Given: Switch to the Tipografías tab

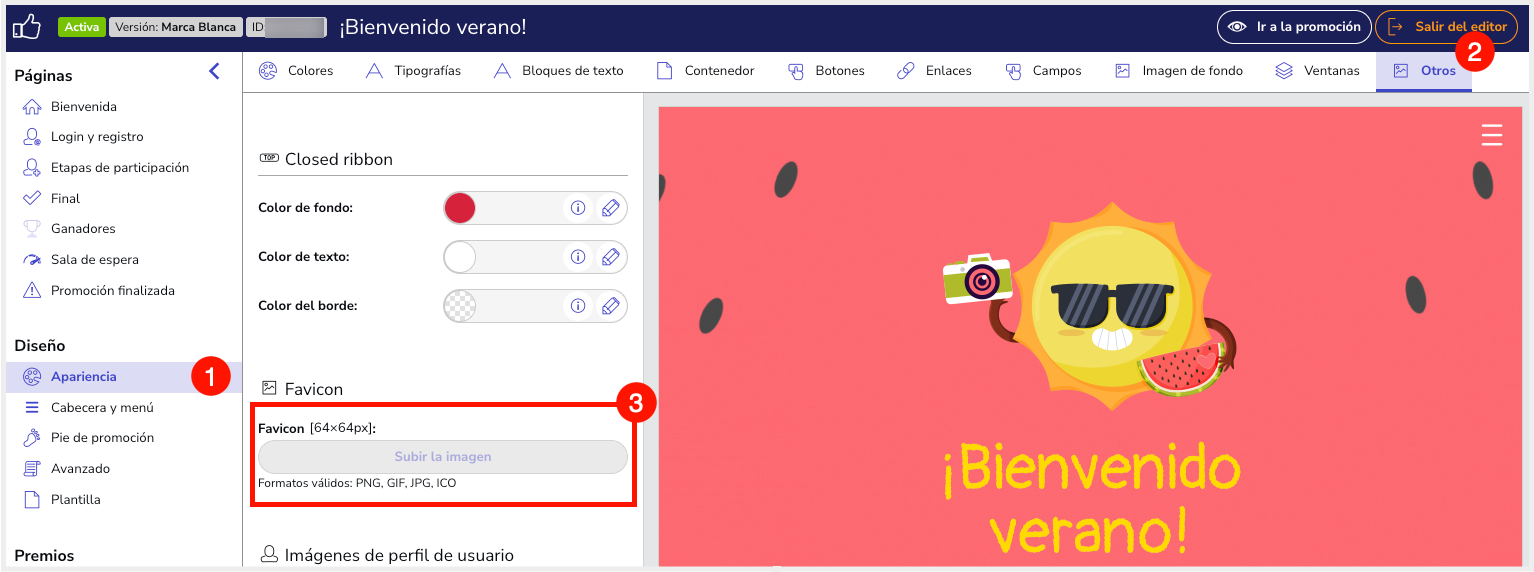Looking at the screenshot, I should (x=414, y=71).
